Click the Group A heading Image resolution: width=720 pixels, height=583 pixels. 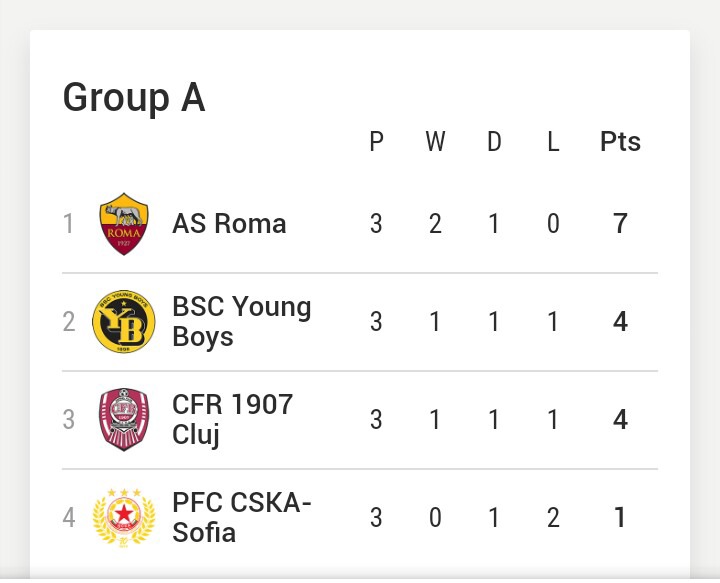click(x=134, y=97)
